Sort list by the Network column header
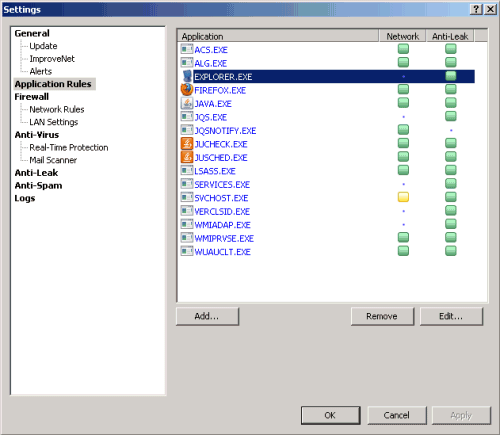 pyautogui.click(x=402, y=36)
